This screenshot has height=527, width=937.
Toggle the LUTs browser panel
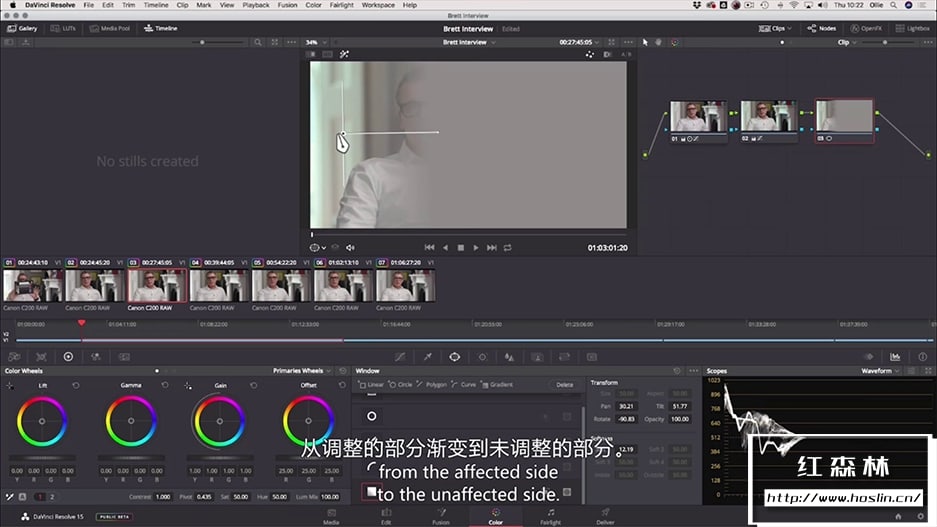point(63,28)
